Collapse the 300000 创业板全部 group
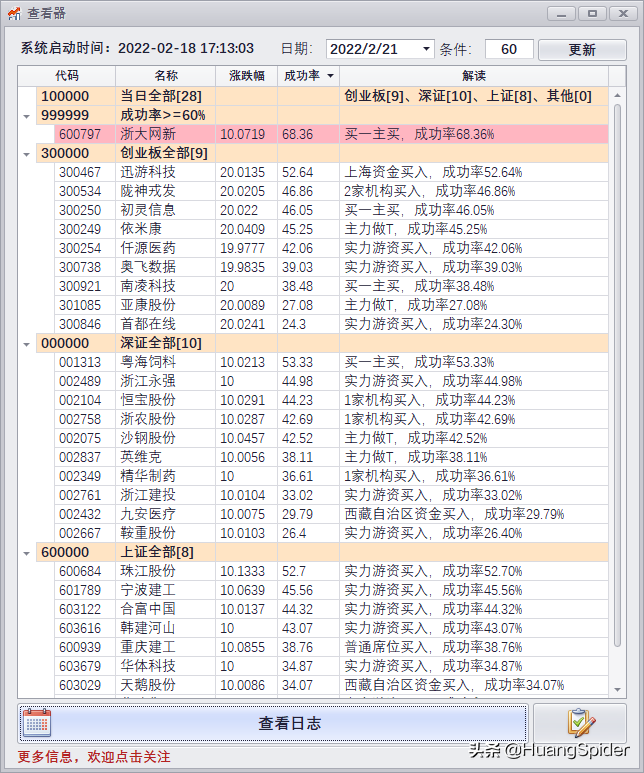644x773 pixels. coord(26,153)
